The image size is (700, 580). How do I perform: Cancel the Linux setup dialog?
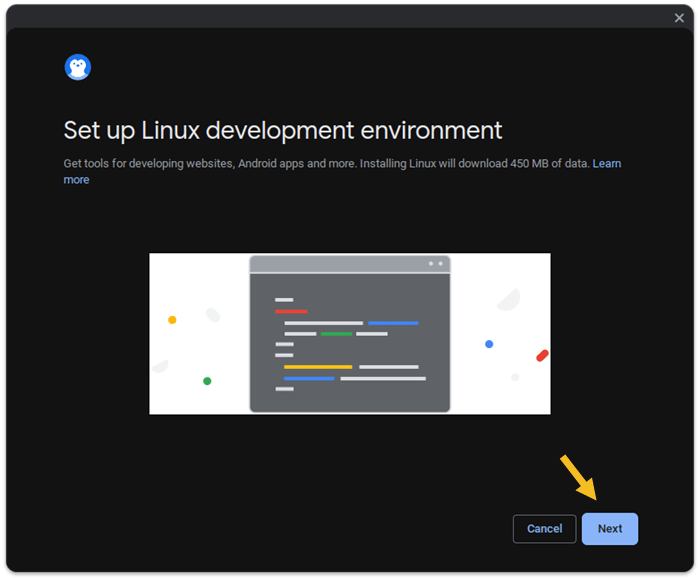pyautogui.click(x=544, y=529)
